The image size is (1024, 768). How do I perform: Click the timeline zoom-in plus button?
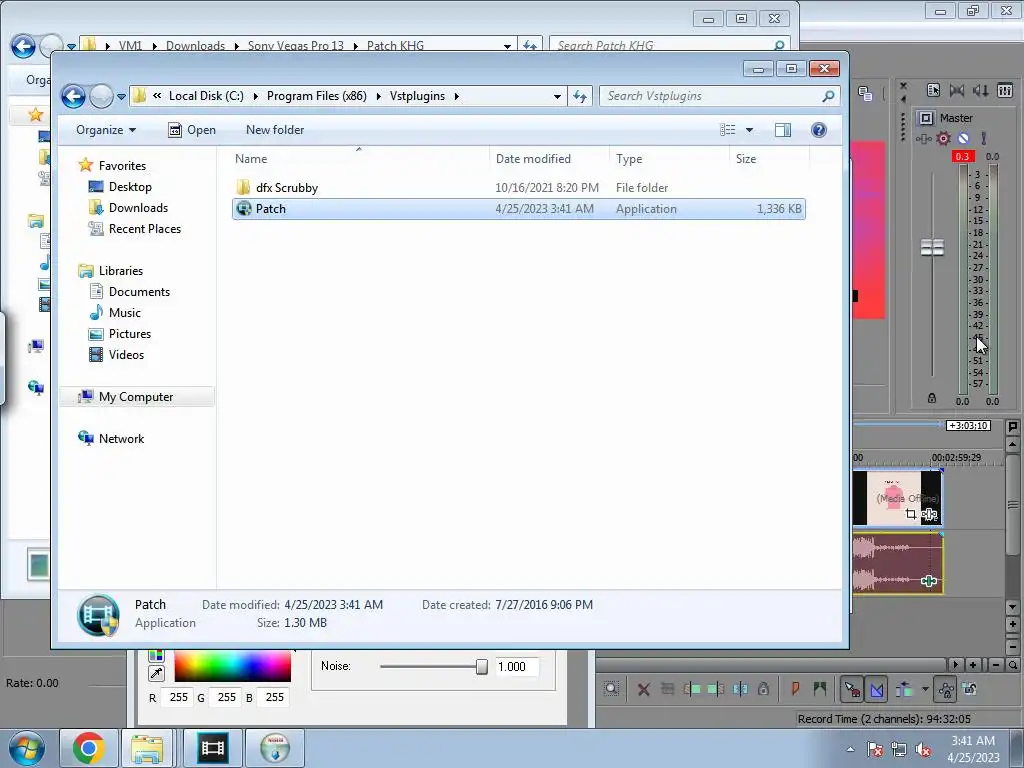coord(973,665)
